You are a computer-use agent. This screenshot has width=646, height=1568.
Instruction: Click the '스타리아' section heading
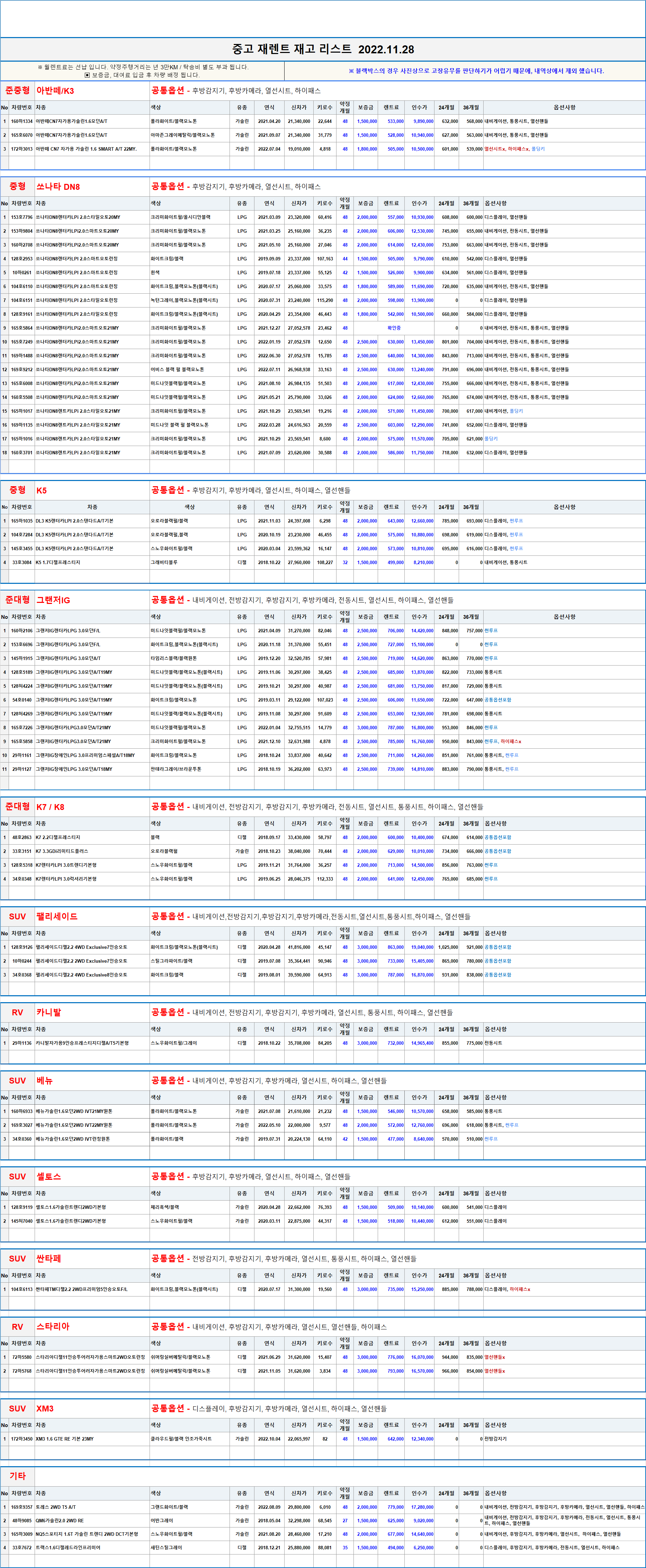53,1327
